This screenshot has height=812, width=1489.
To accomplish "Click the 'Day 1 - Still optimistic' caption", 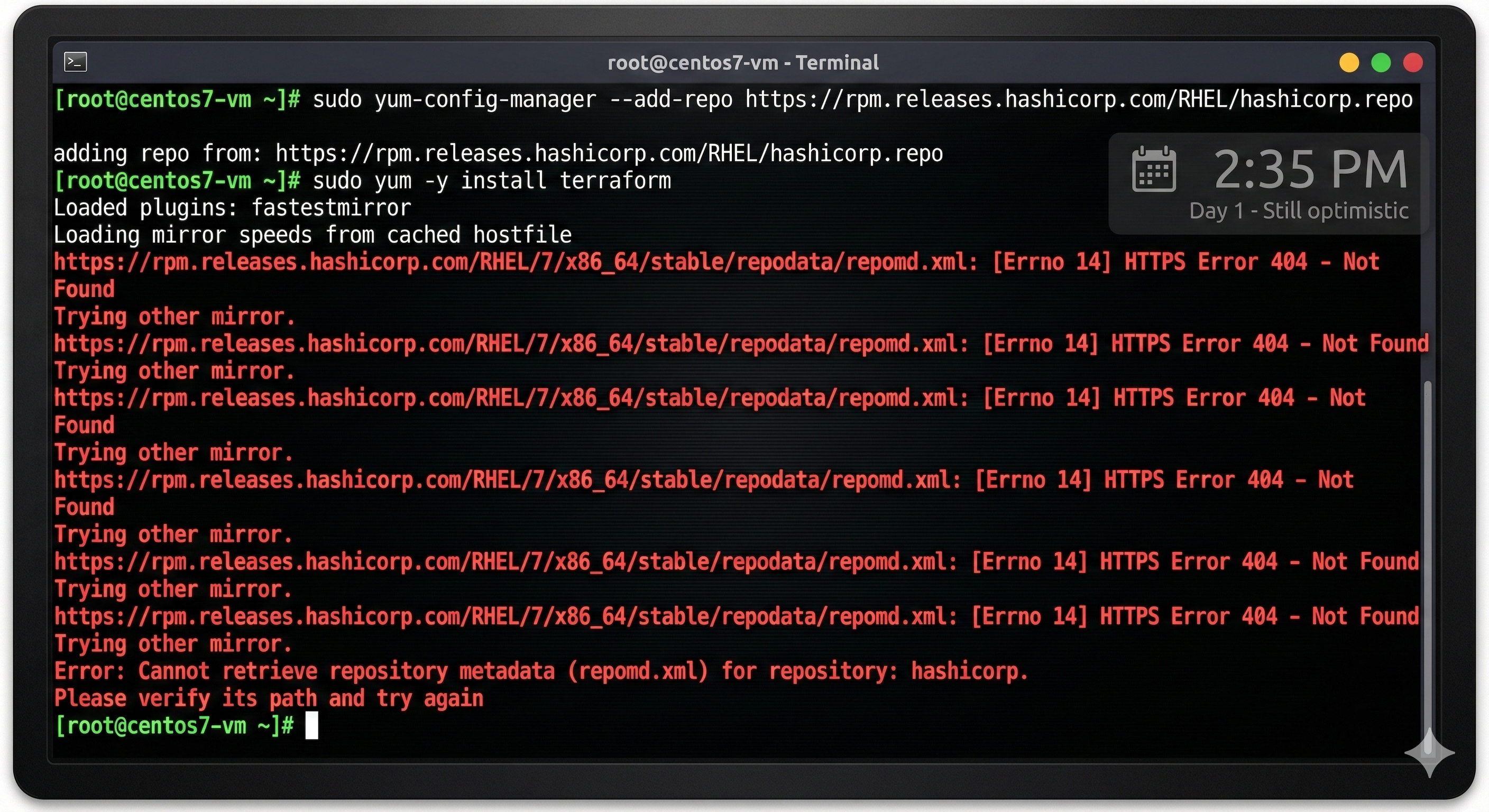I will click(x=1298, y=211).
